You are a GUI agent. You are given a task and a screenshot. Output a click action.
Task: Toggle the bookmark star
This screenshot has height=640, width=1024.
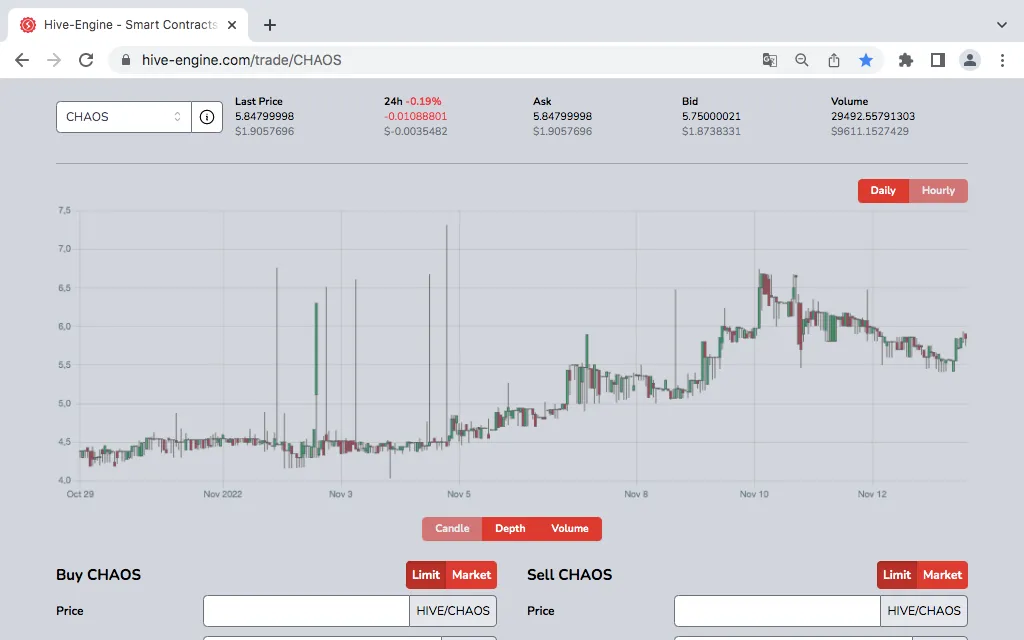click(x=866, y=60)
